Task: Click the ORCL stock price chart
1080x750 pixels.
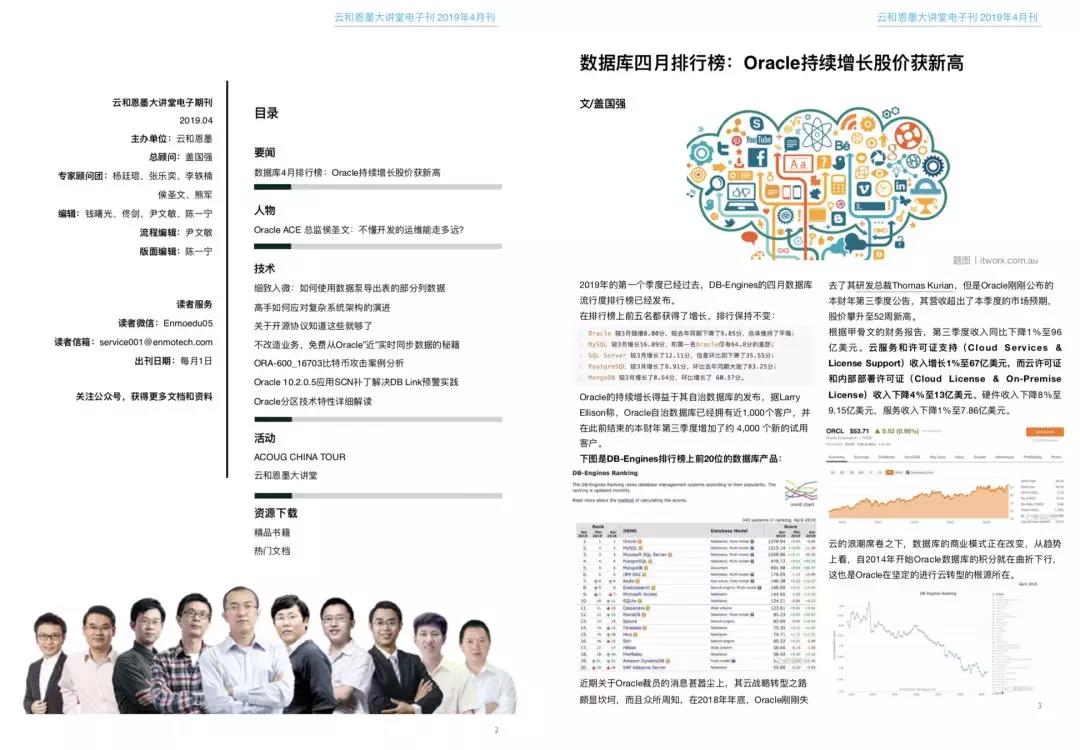Action: (945, 475)
